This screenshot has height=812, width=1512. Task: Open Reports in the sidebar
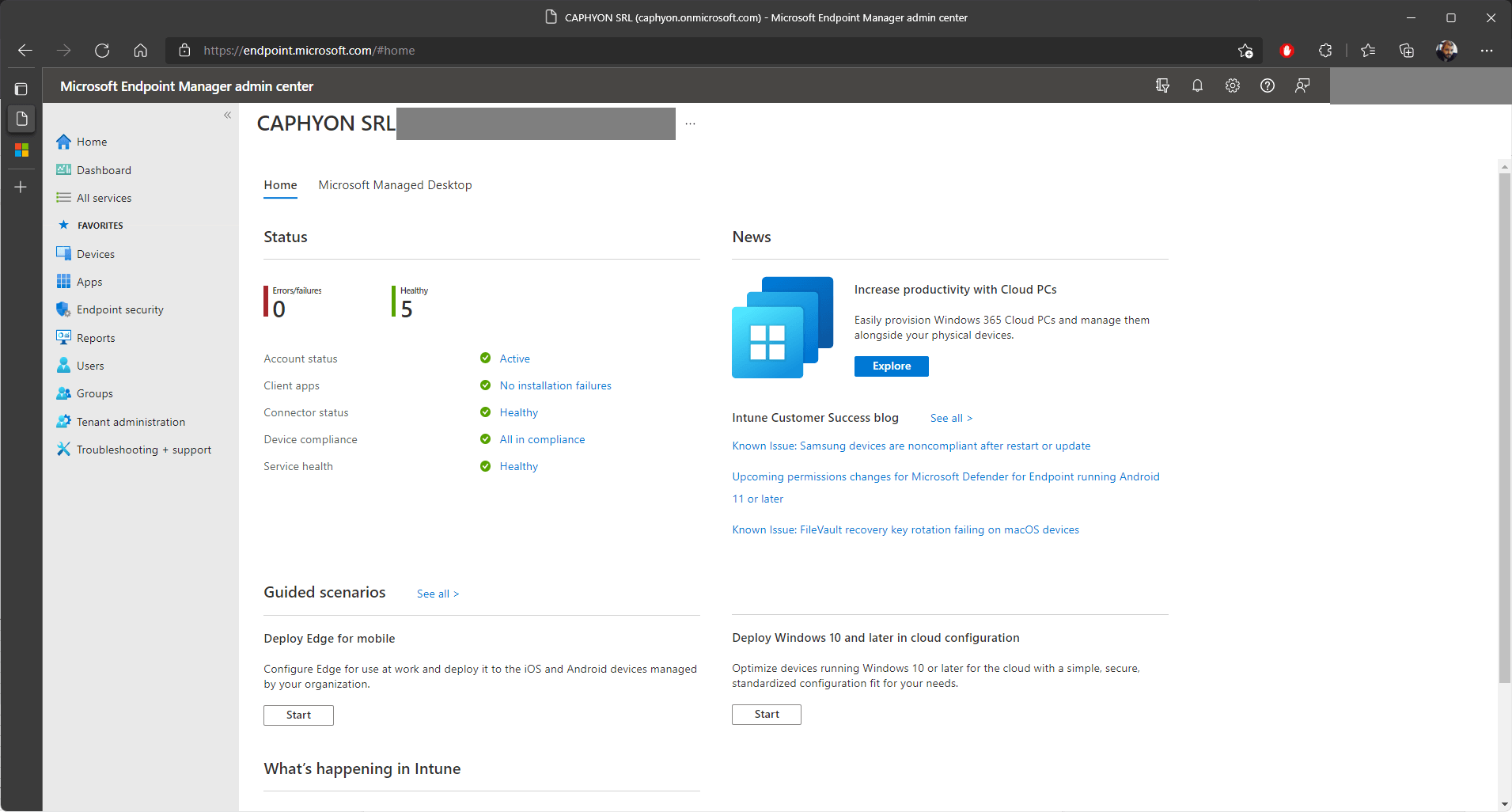85,338
